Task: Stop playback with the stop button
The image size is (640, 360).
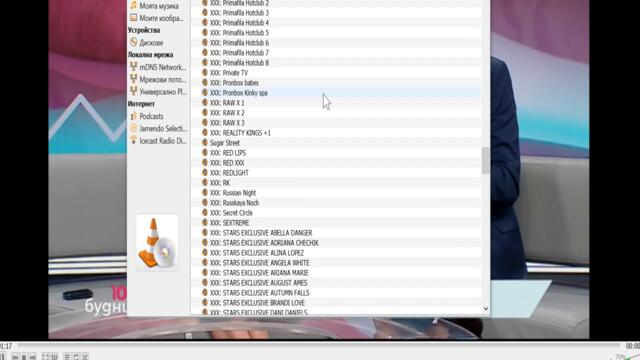Action: (x=24, y=357)
